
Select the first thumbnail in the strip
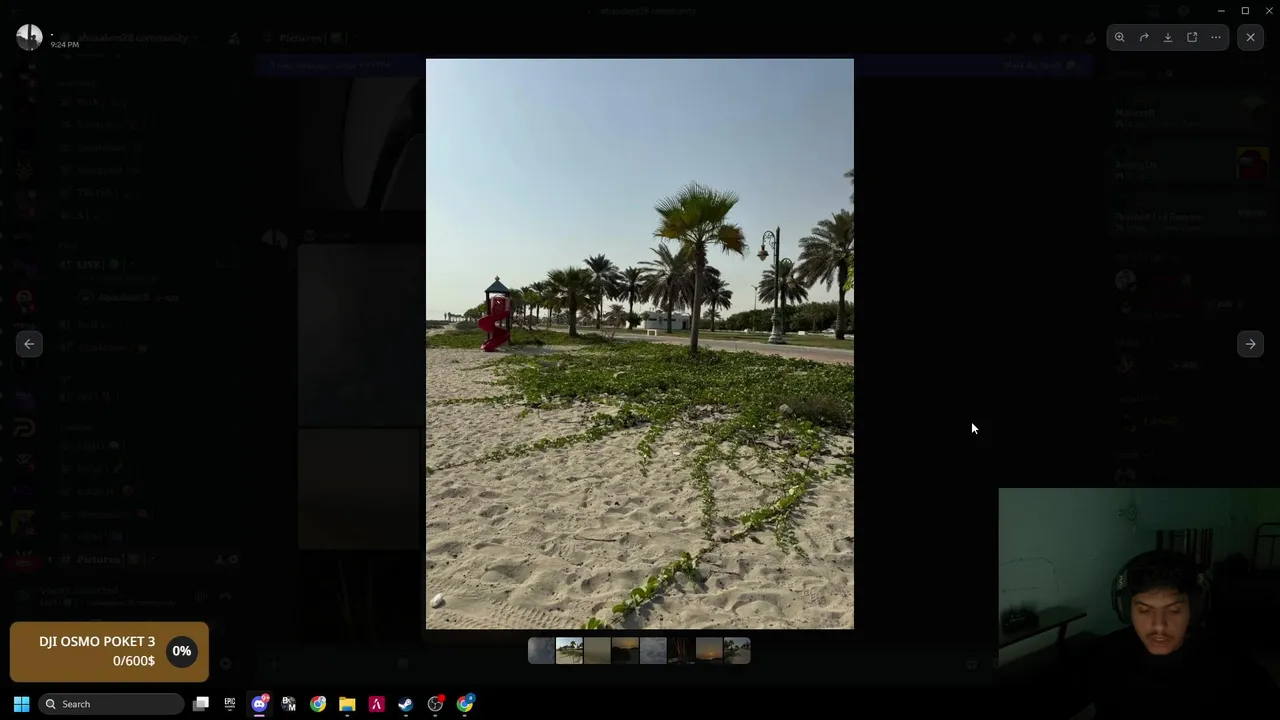tap(541, 651)
